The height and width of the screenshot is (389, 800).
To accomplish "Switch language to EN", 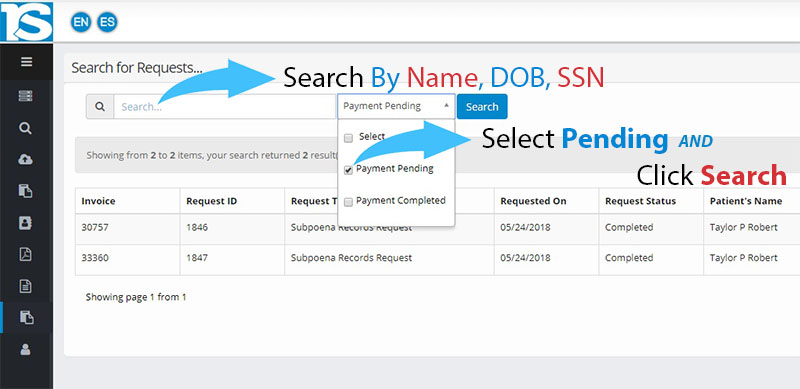I will coord(81,22).
